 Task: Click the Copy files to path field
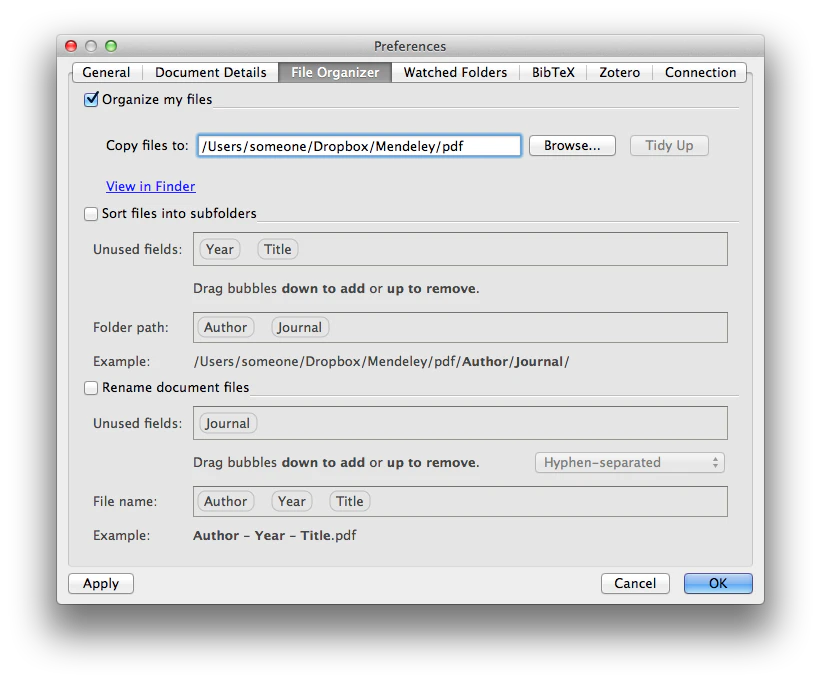coord(359,146)
